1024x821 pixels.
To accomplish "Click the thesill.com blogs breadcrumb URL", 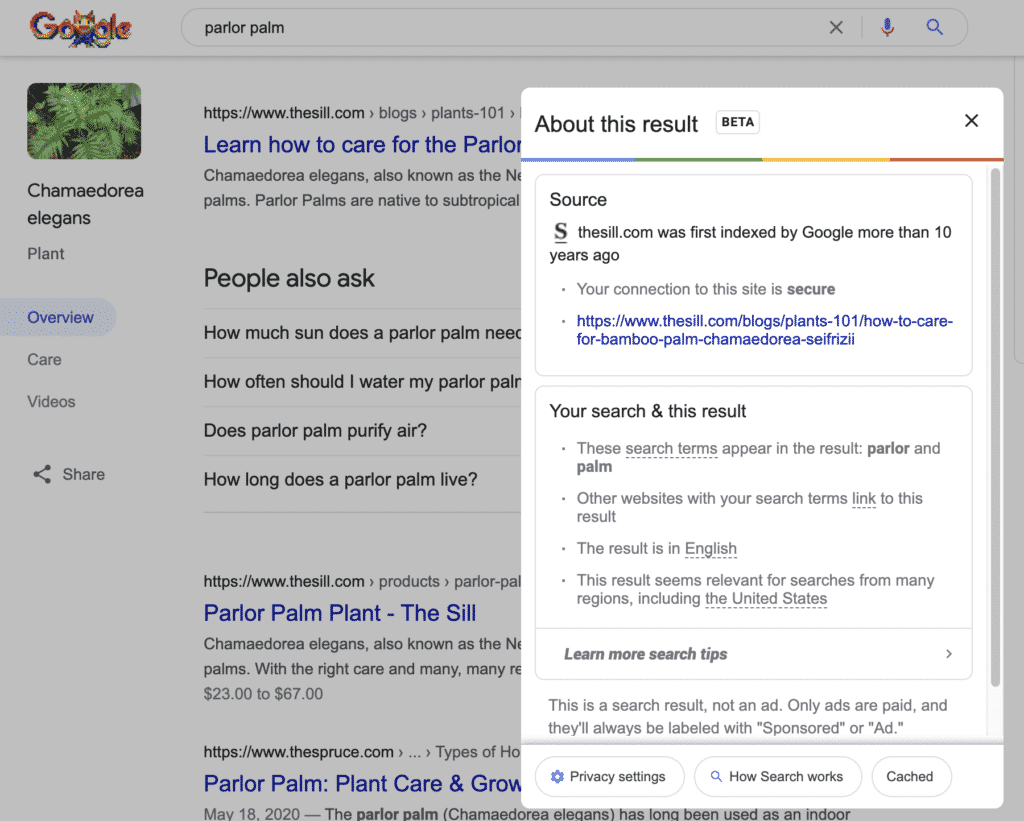I will coord(362,113).
